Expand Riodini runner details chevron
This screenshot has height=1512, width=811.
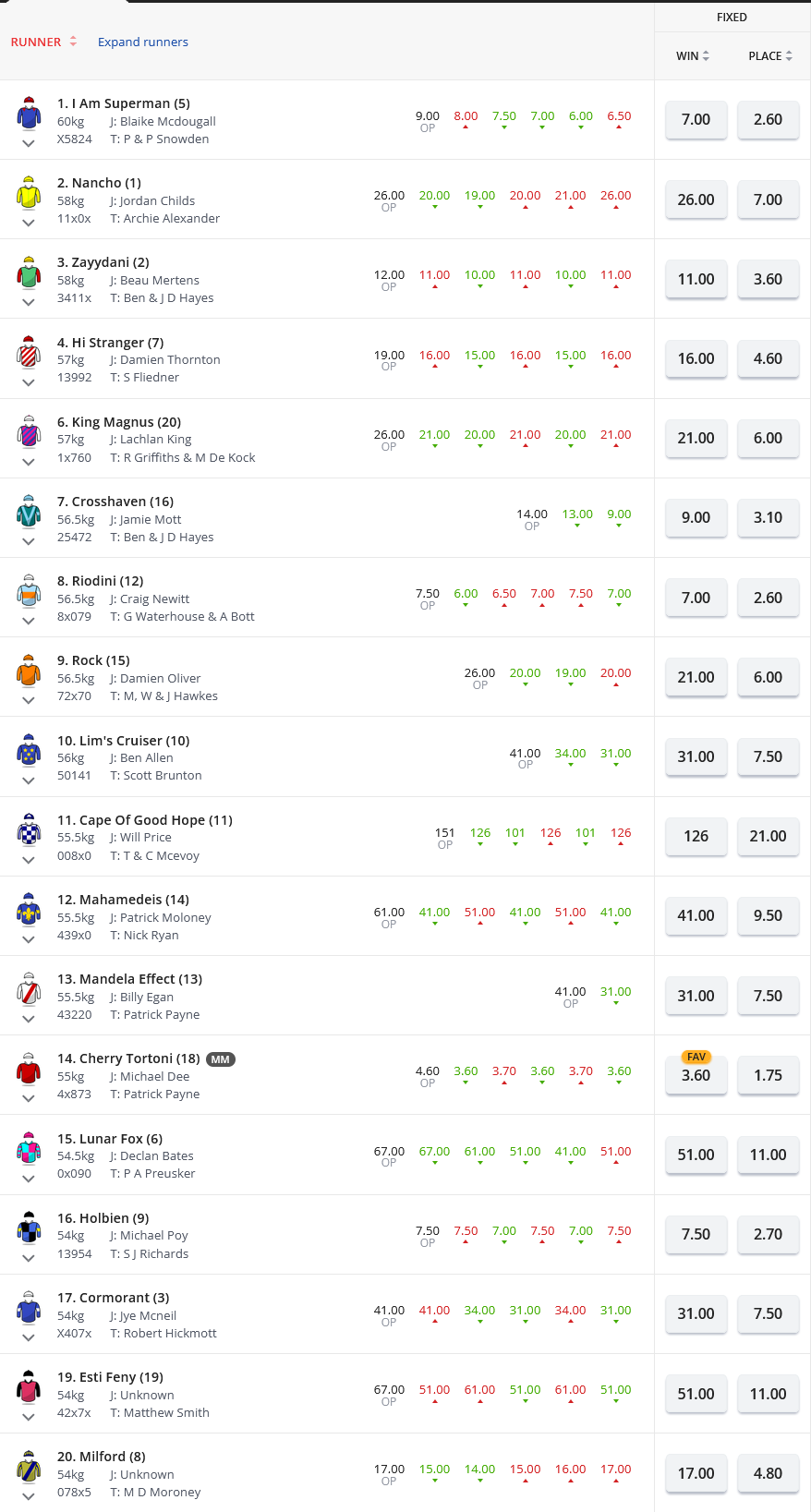click(29, 621)
